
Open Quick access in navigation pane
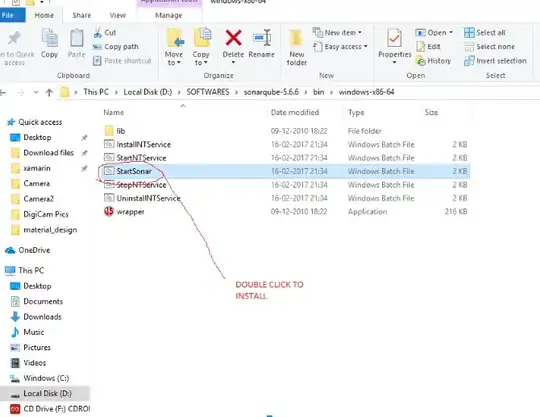(40, 122)
